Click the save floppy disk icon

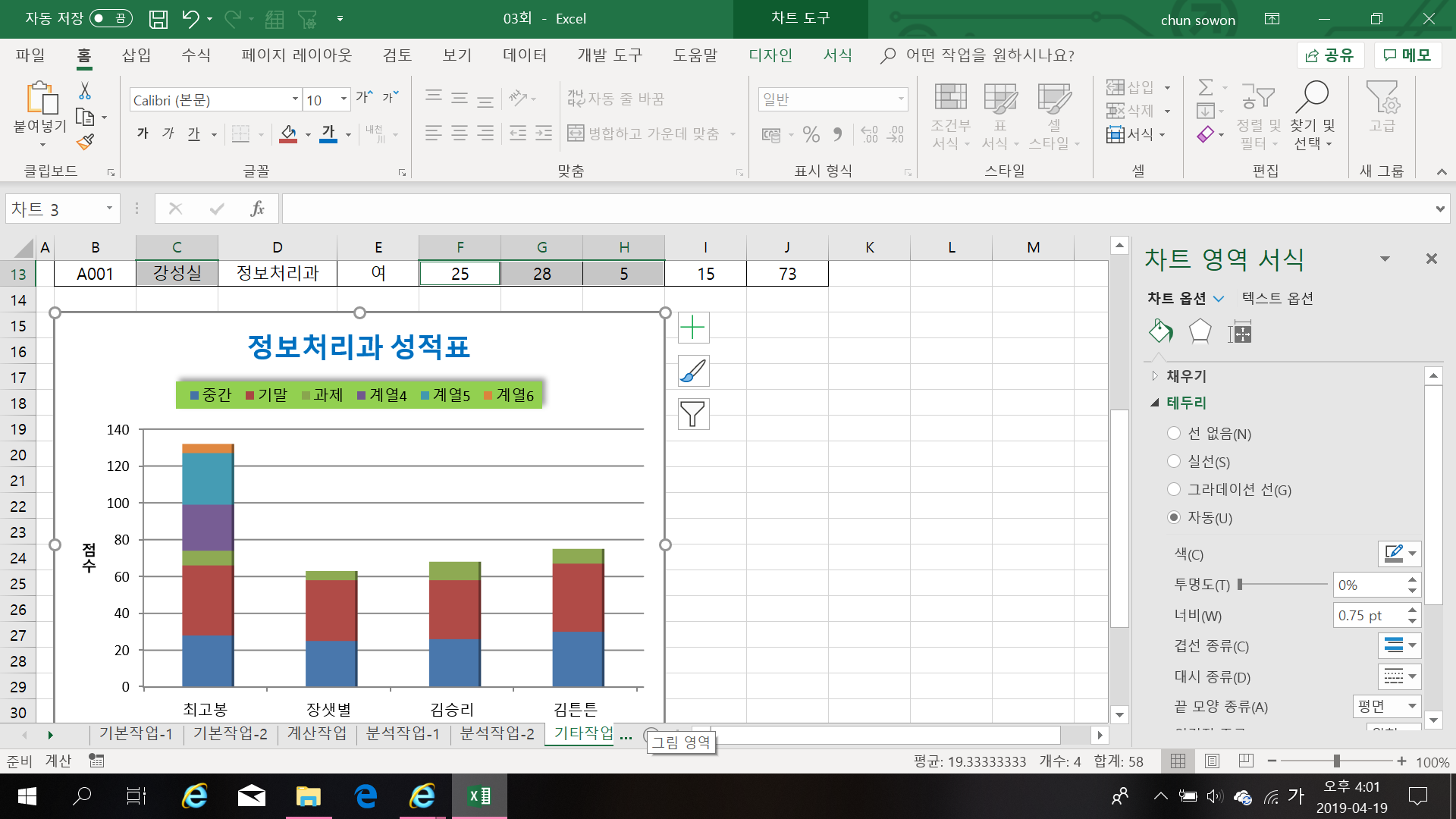(158, 19)
